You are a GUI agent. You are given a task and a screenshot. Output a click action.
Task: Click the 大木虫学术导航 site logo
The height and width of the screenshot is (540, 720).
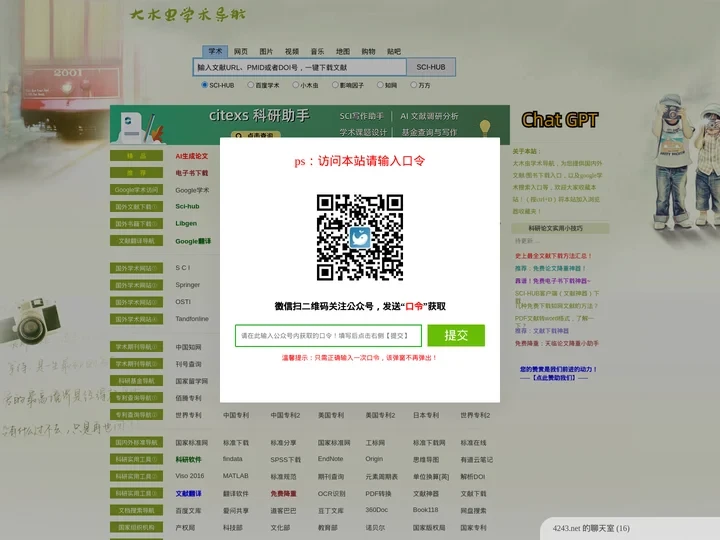pos(188,15)
